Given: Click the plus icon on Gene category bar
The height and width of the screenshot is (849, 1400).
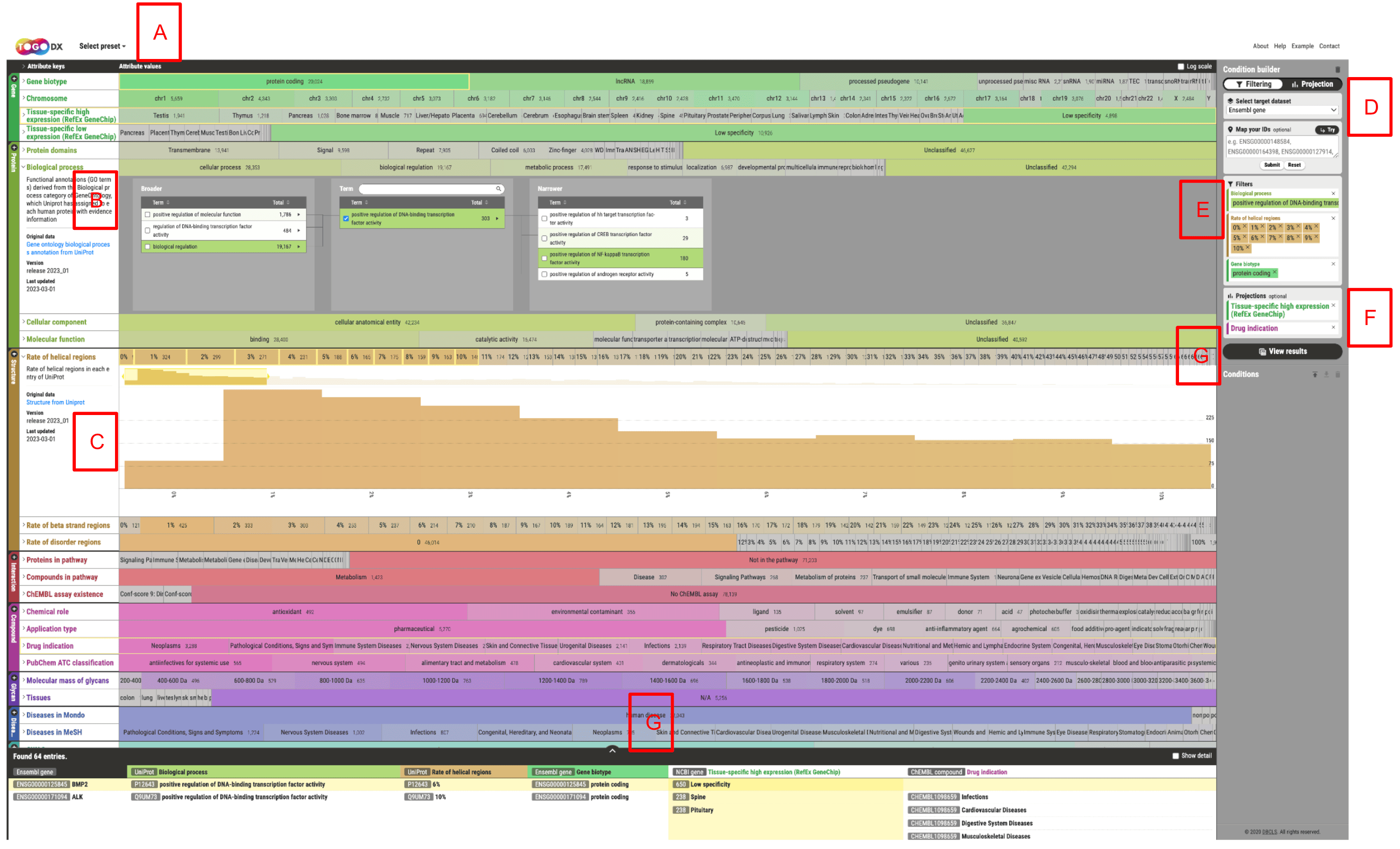Looking at the screenshot, I should [14, 78].
